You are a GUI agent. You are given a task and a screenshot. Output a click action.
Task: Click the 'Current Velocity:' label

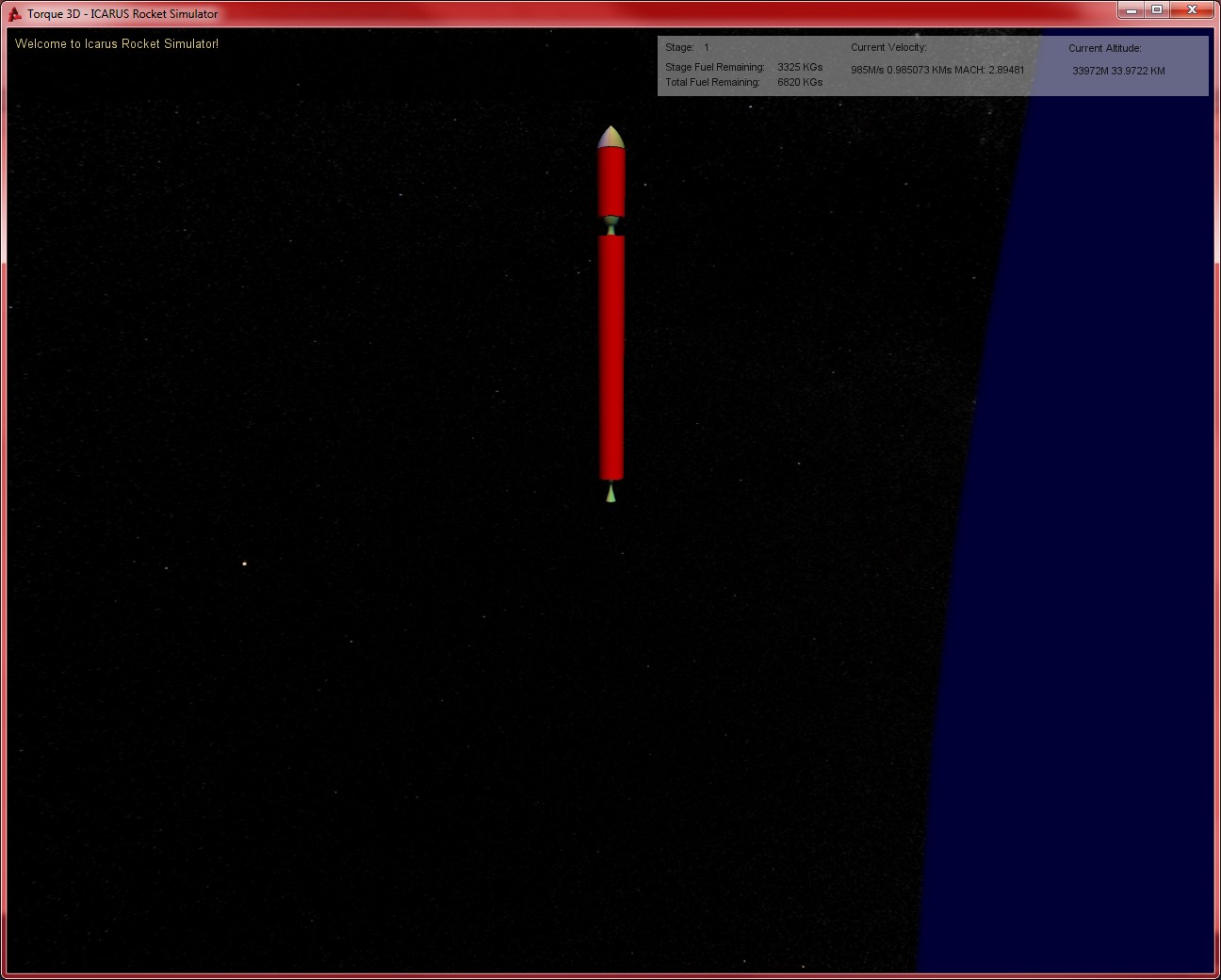[x=888, y=47]
